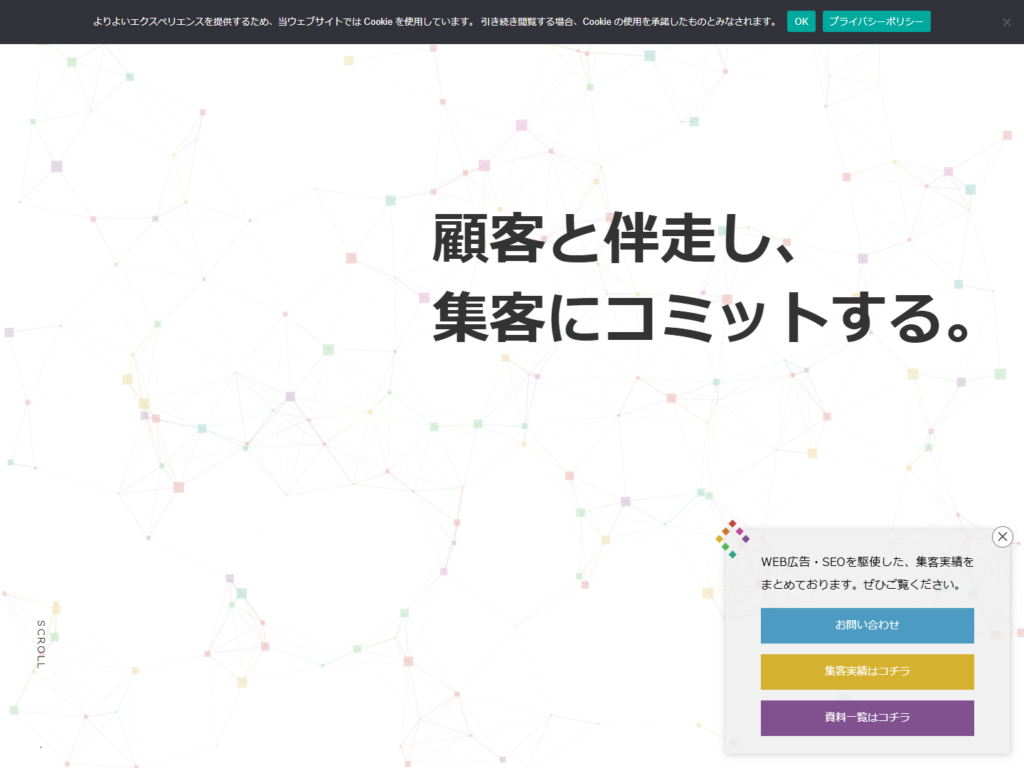Click the popup text まとめております line

point(860,585)
